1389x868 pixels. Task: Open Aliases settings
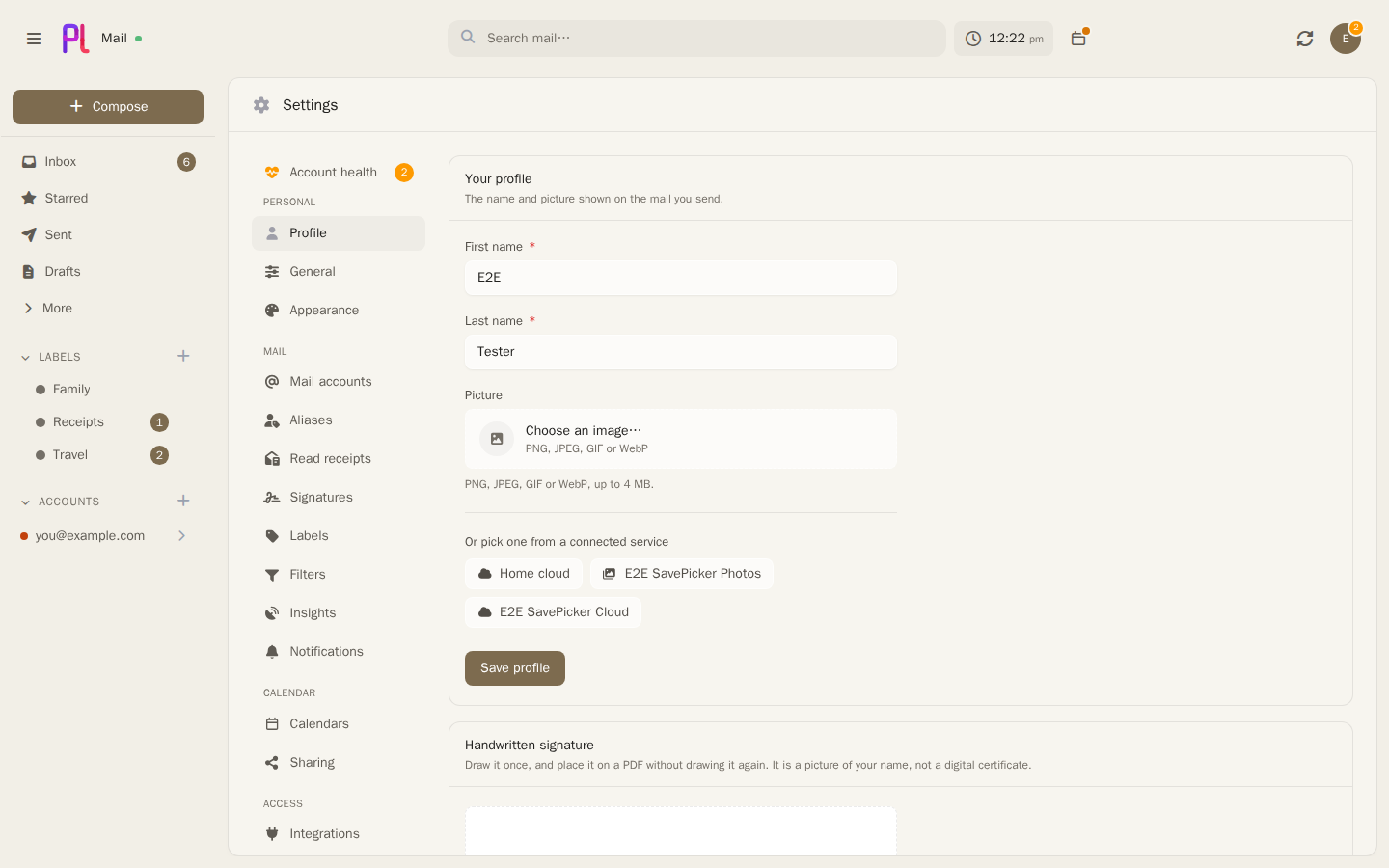339,420
